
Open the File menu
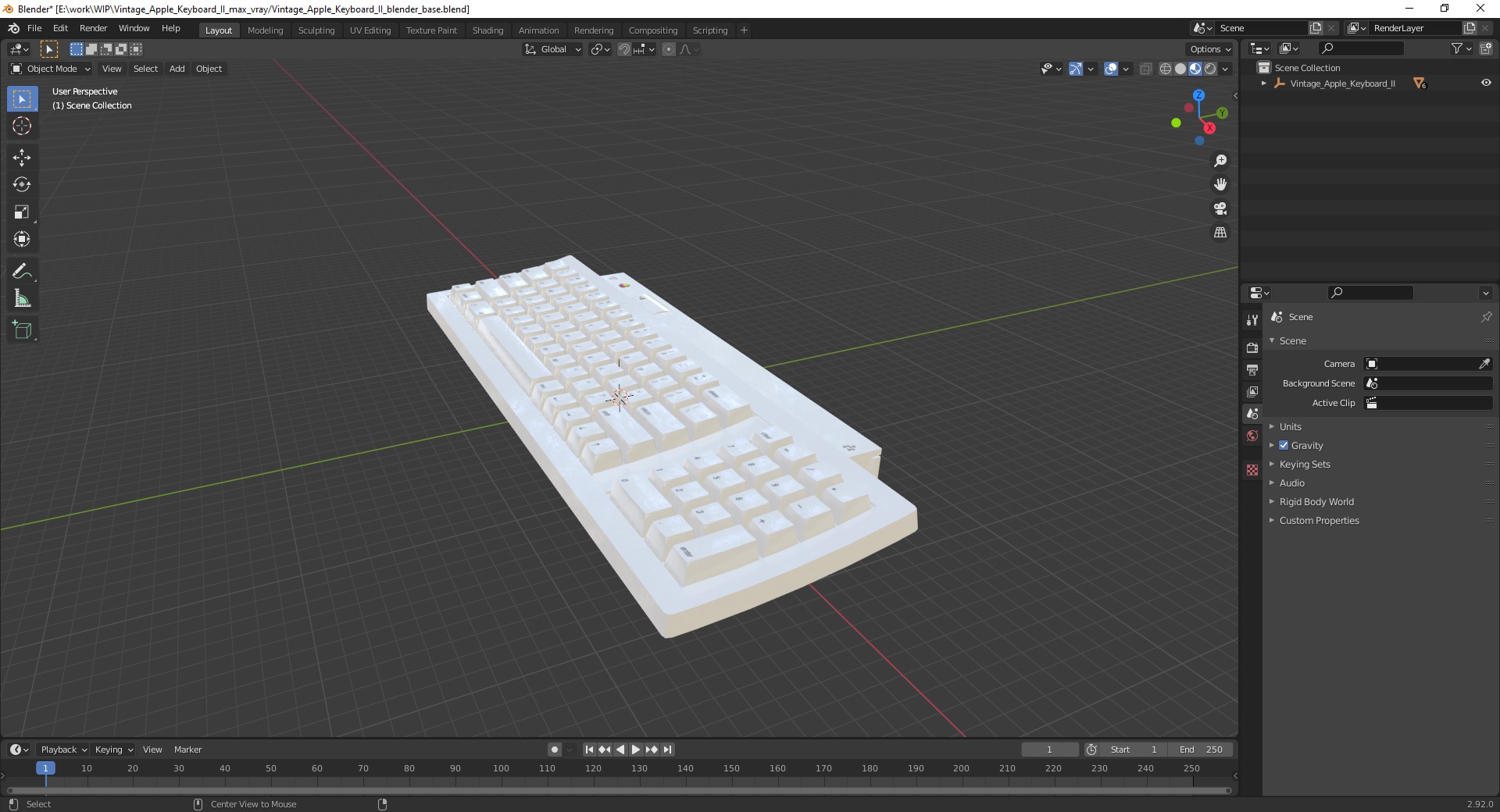[x=34, y=28]
